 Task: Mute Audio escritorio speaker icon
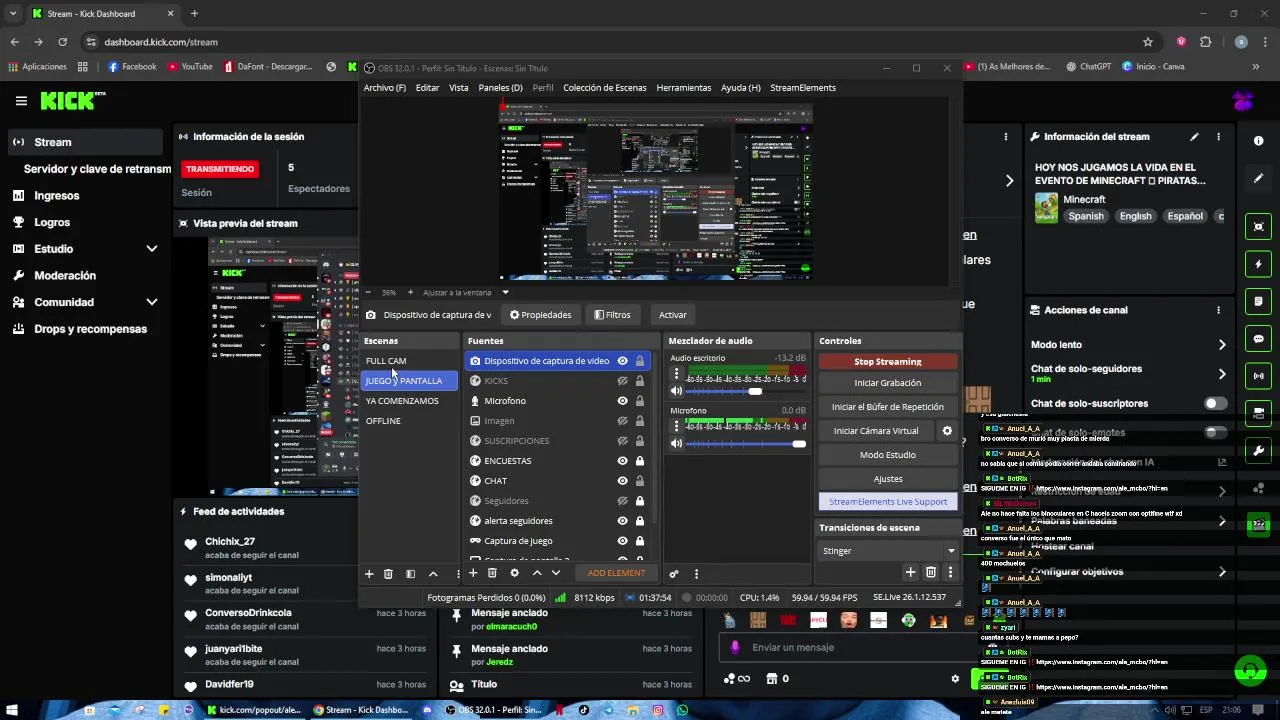coord(676,391)
